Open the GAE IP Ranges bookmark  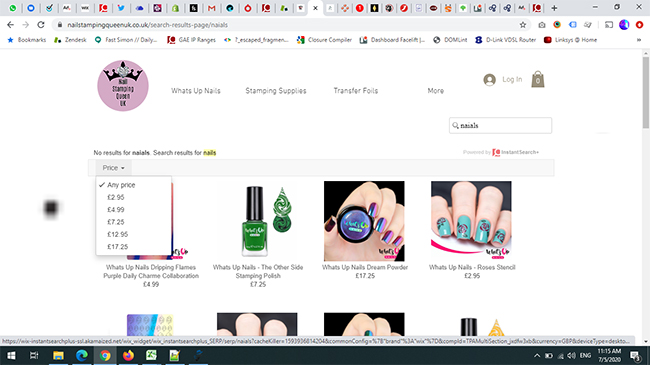[192, 40]
